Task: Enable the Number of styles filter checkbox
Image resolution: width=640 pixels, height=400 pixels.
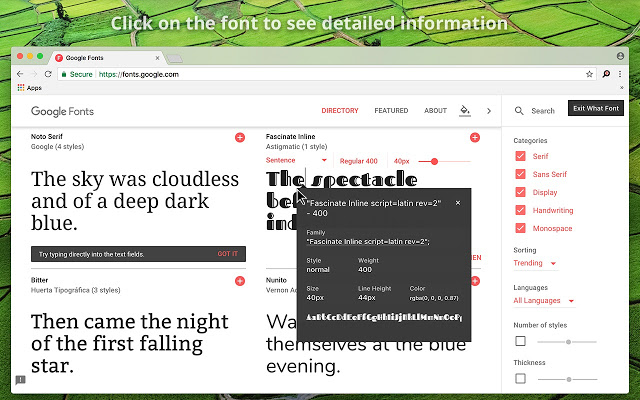Action: (520, 341)
